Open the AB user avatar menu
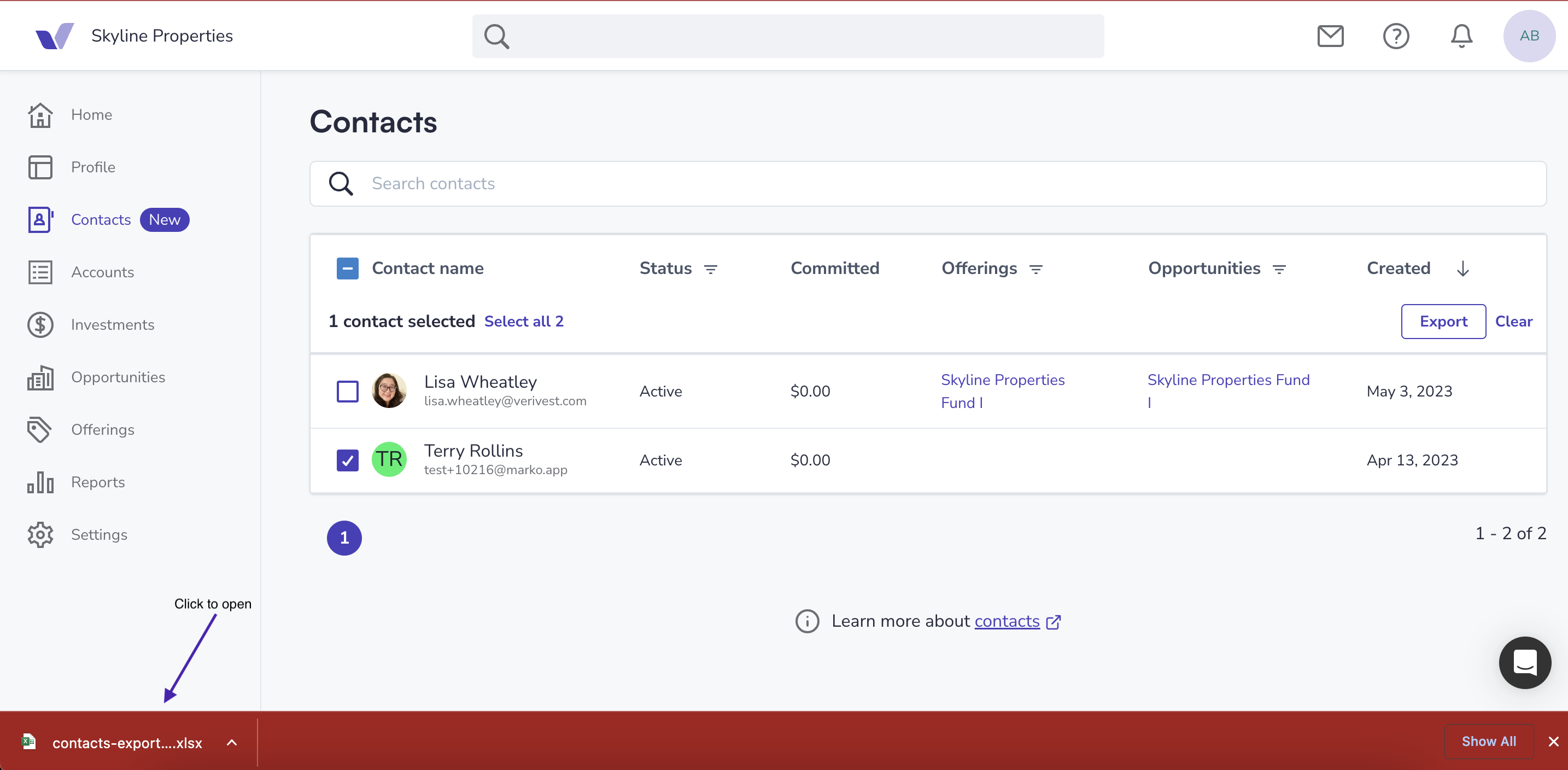The width and height of the screenshot is (1568, 770). tap(1529, 36)
